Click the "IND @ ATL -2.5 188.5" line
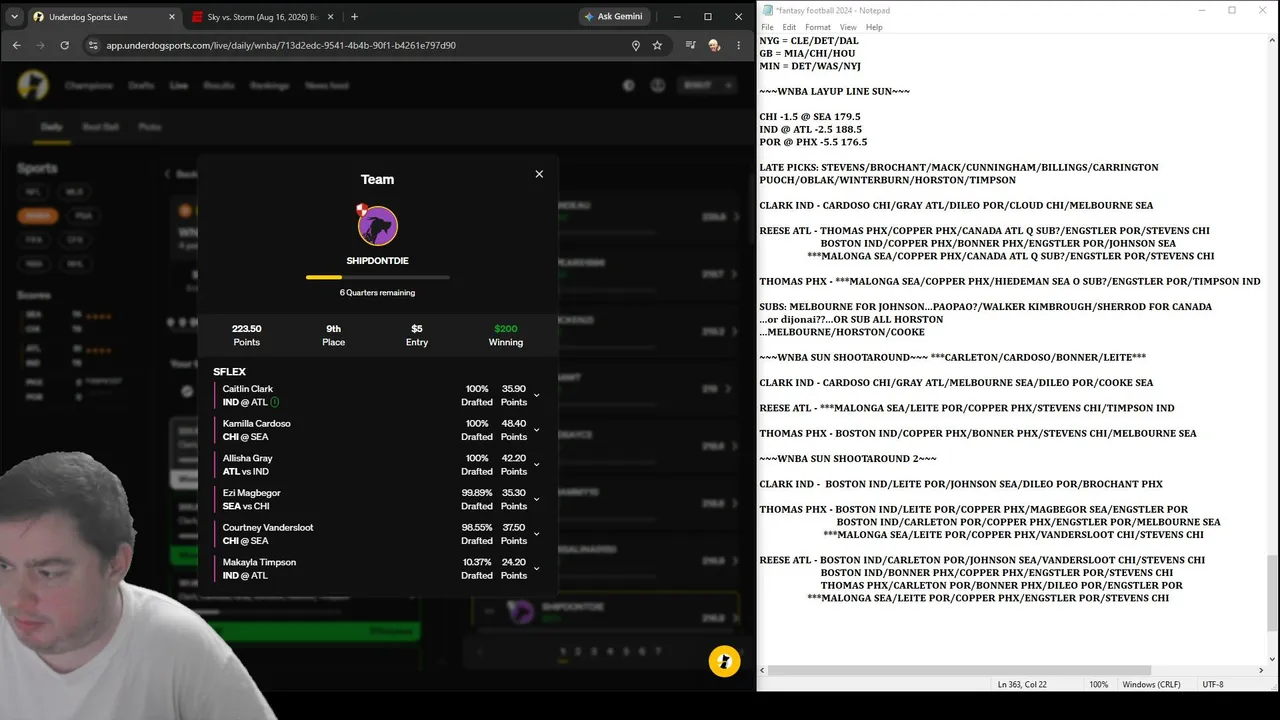The width and height of the screenshot is (1280, 720). click(810, 129)
